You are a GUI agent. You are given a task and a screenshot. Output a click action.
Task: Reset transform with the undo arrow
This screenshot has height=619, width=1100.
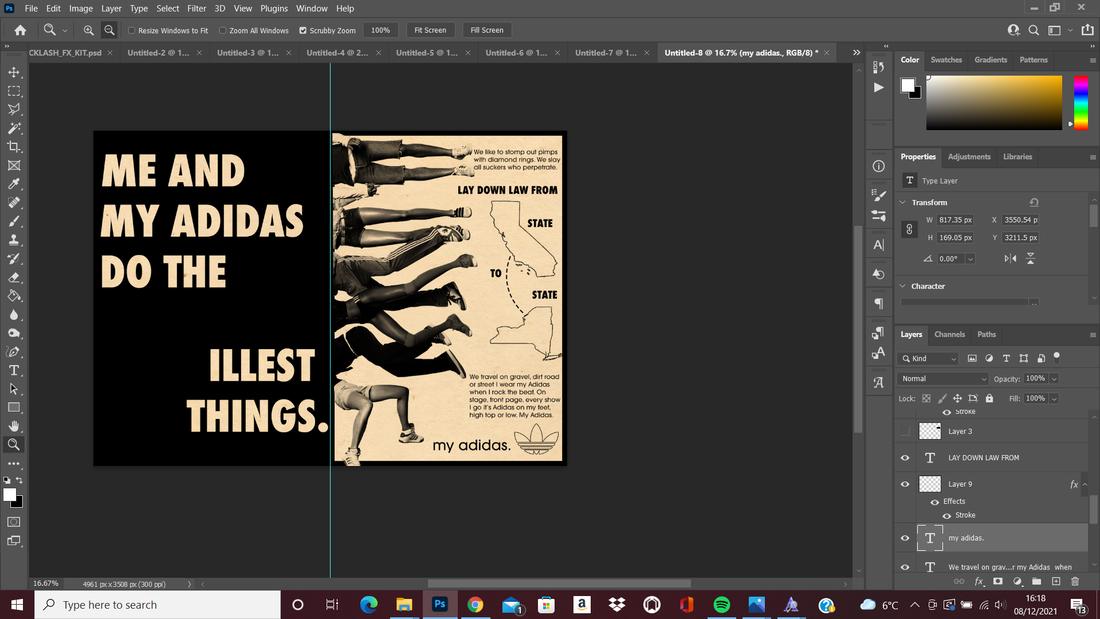[1034, 202]
